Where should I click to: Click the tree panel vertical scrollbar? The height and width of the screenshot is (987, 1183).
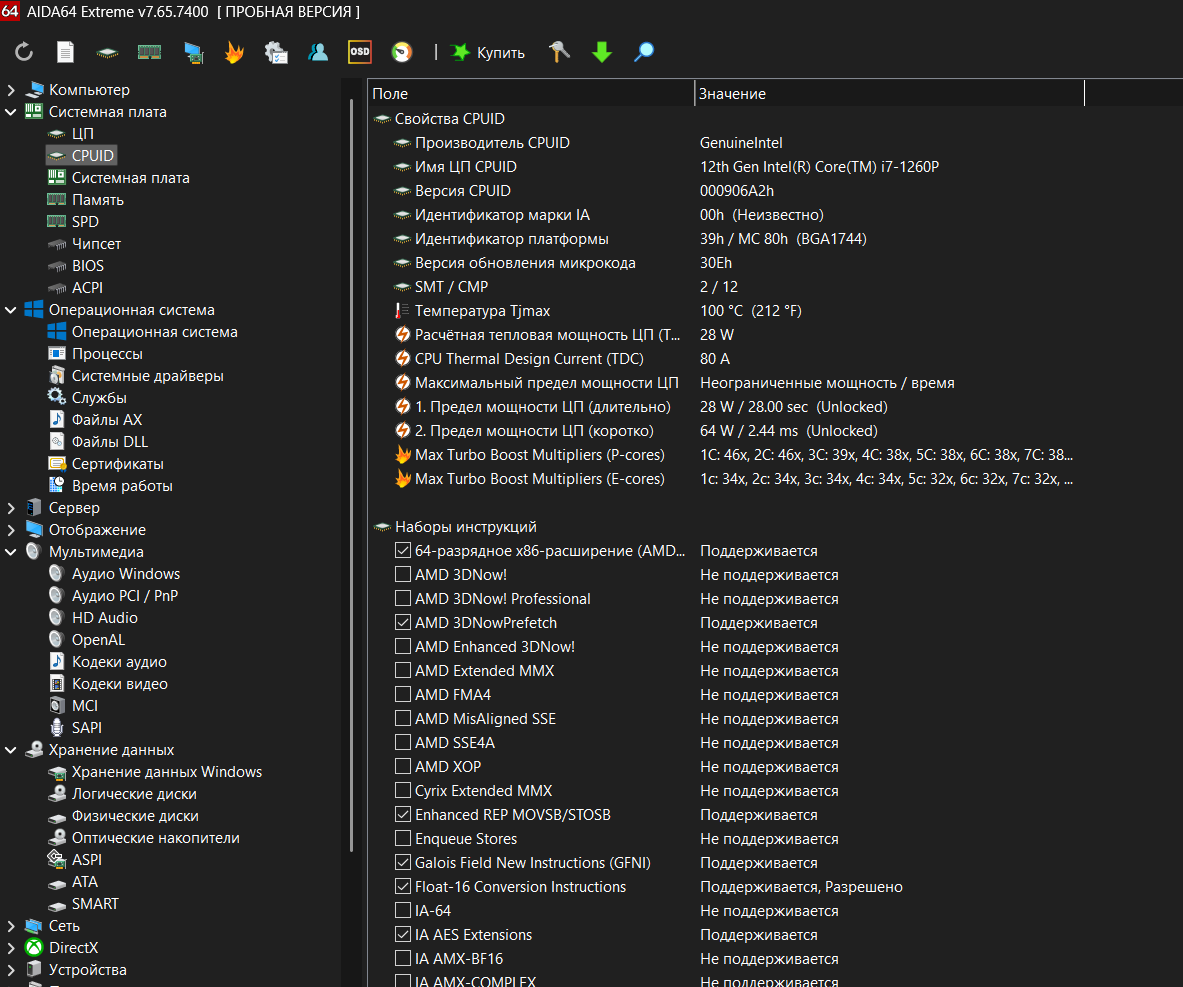coord(352,475)
